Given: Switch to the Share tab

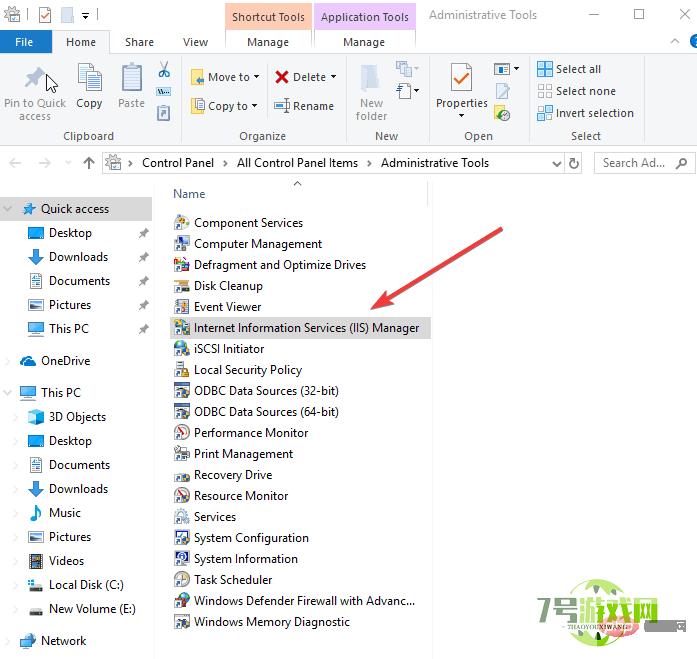Looking at the screenshot, I should 139,42.
